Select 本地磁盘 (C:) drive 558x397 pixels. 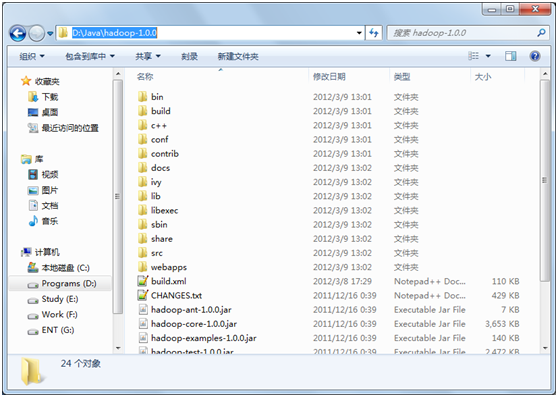click(65, 268)
